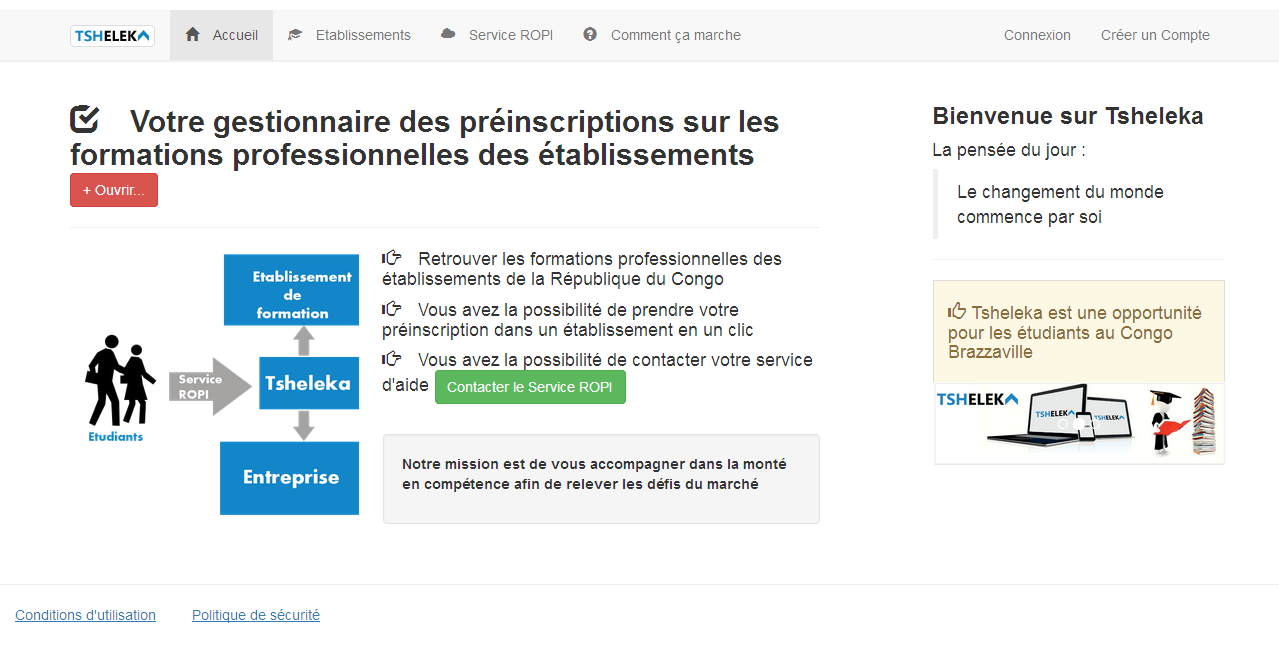Click the Tsheleka logo in navbar
1279x665 pixels.
point(112,36)
